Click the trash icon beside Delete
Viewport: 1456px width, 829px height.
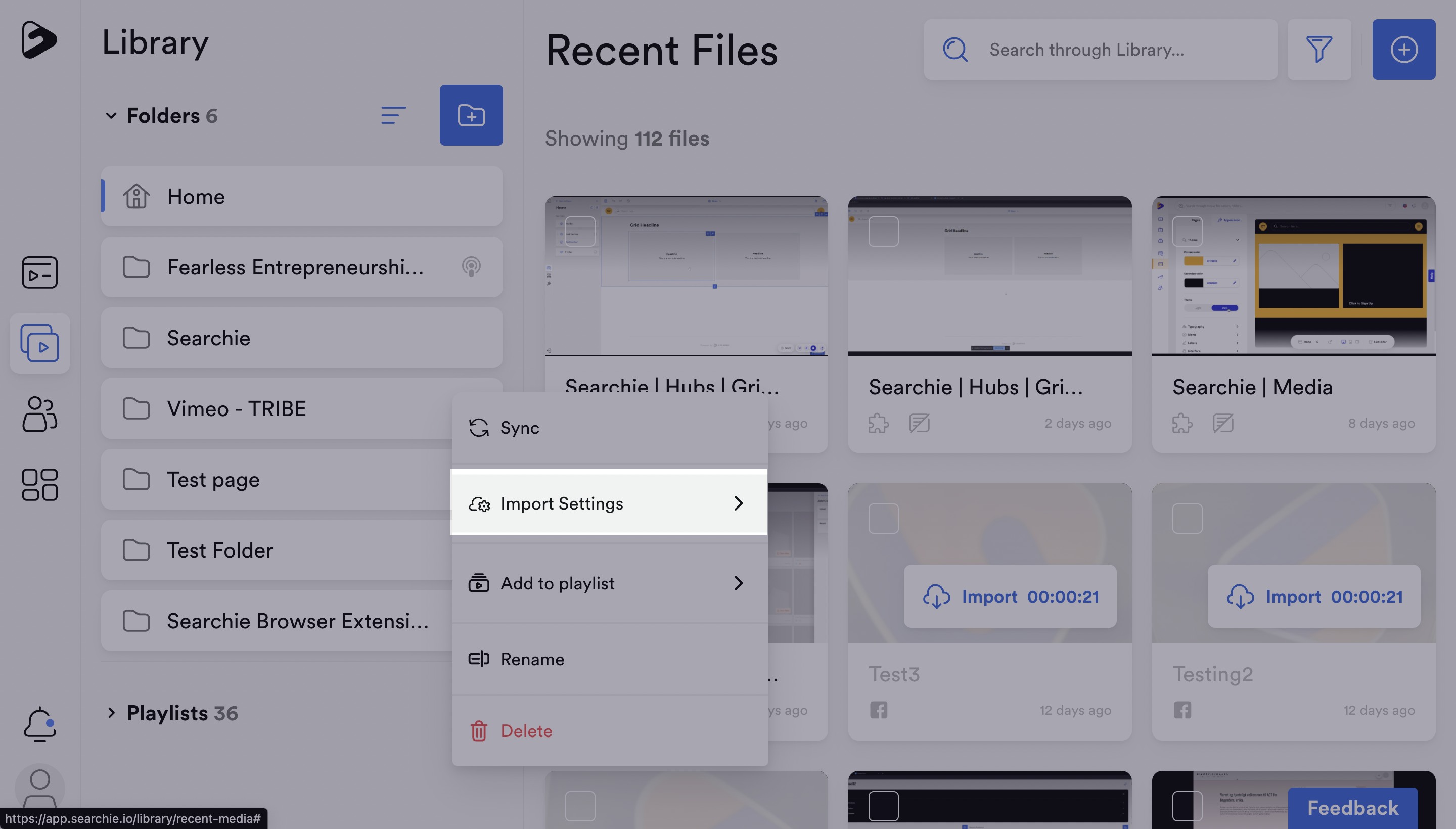pos(478,730)
